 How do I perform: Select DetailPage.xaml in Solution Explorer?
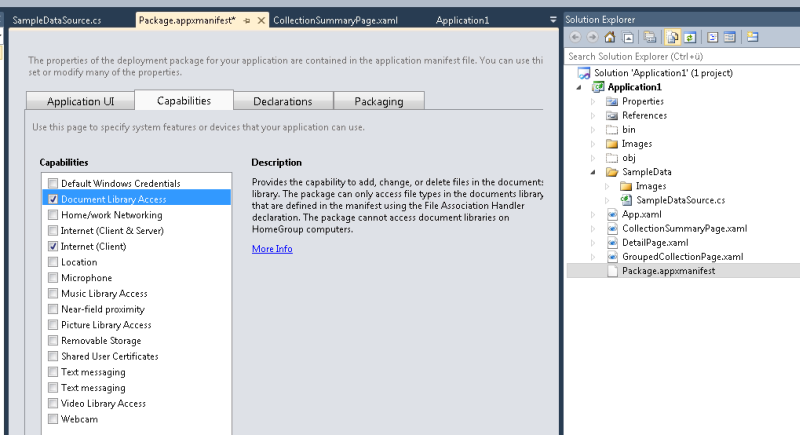[x=654, y=242]
